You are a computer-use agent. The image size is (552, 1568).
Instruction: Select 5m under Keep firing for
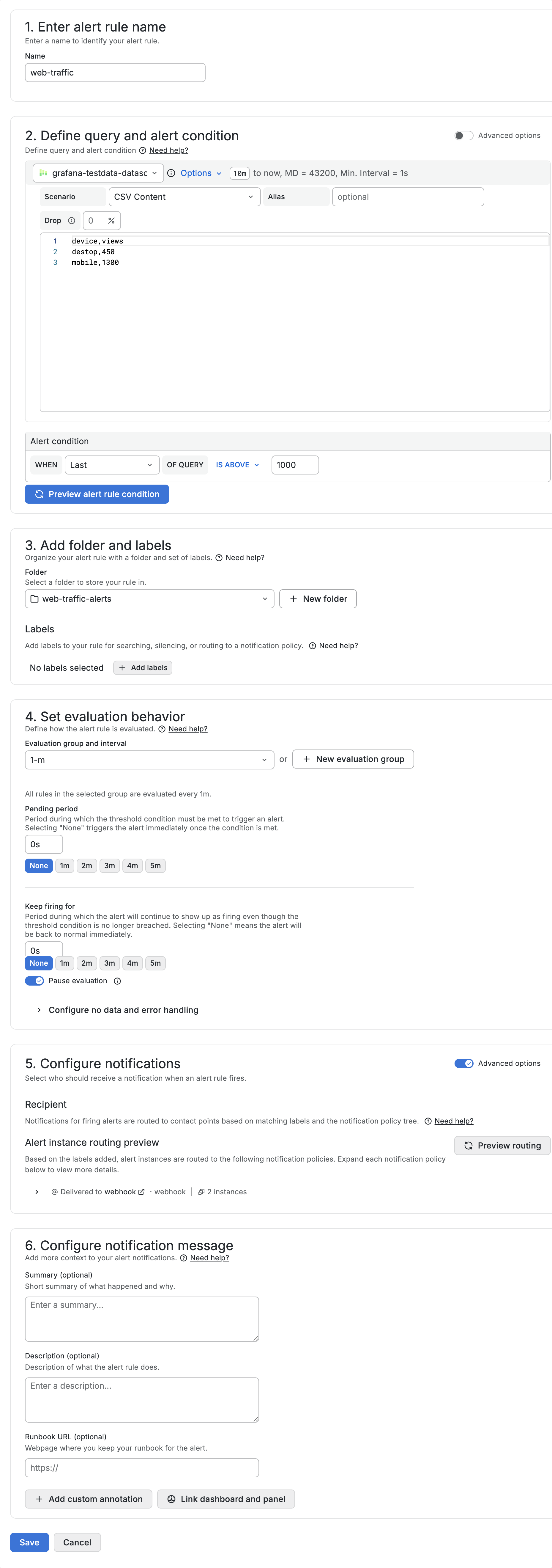[x=156, y=963]
